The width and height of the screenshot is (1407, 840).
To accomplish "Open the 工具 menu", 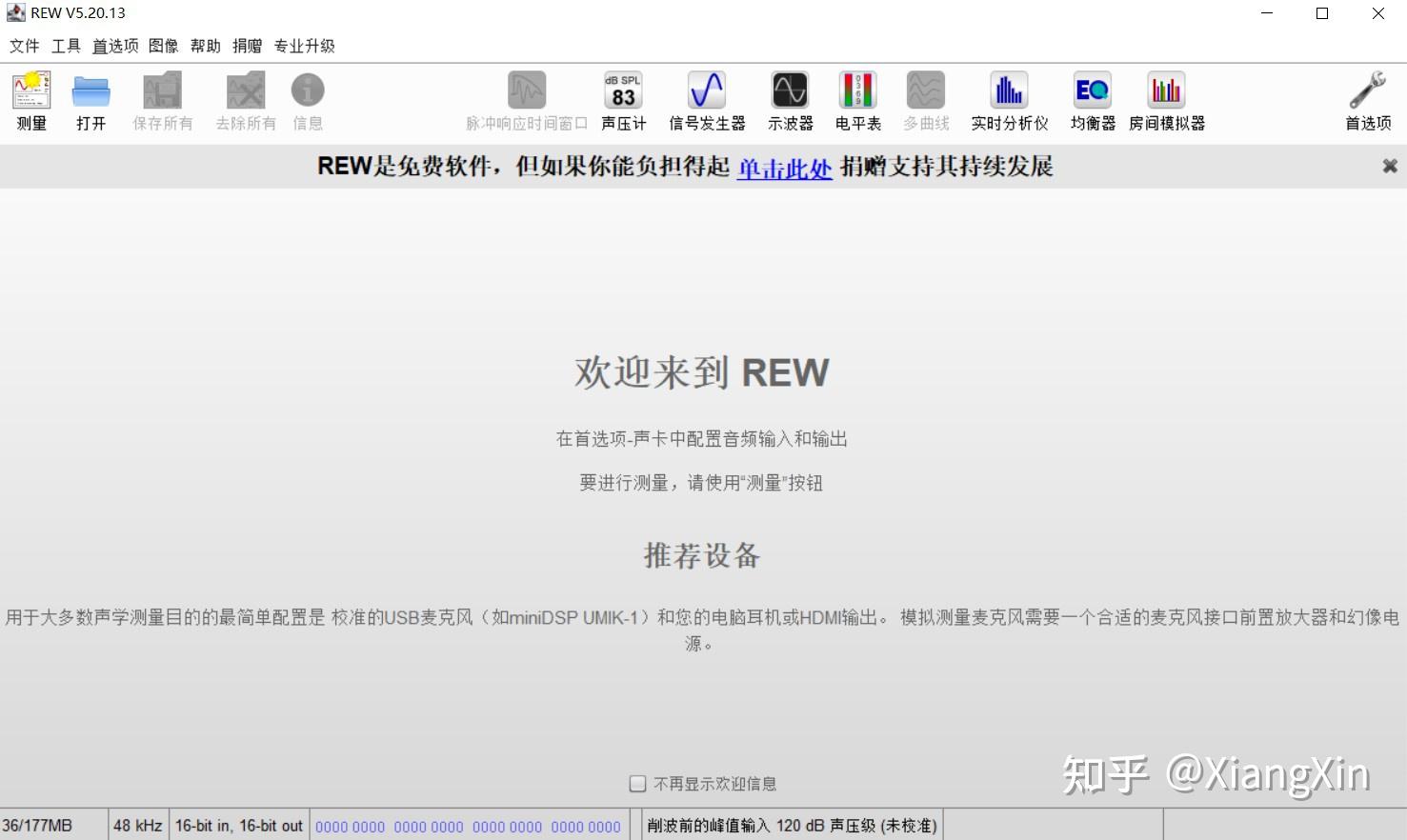I will click(66, 46).
